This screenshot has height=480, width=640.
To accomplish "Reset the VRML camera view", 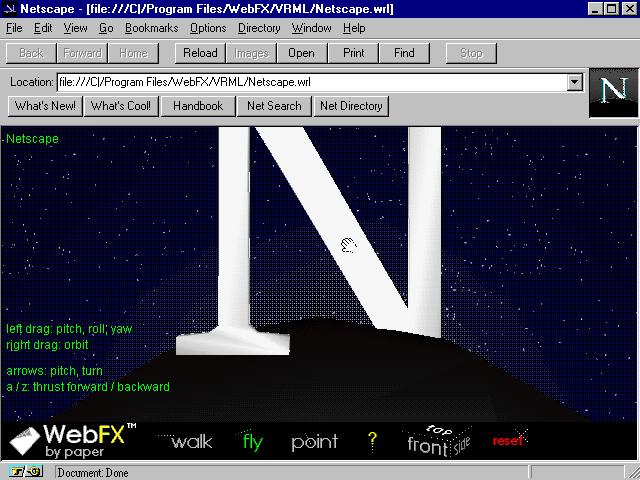I will [x=508, y=440].
